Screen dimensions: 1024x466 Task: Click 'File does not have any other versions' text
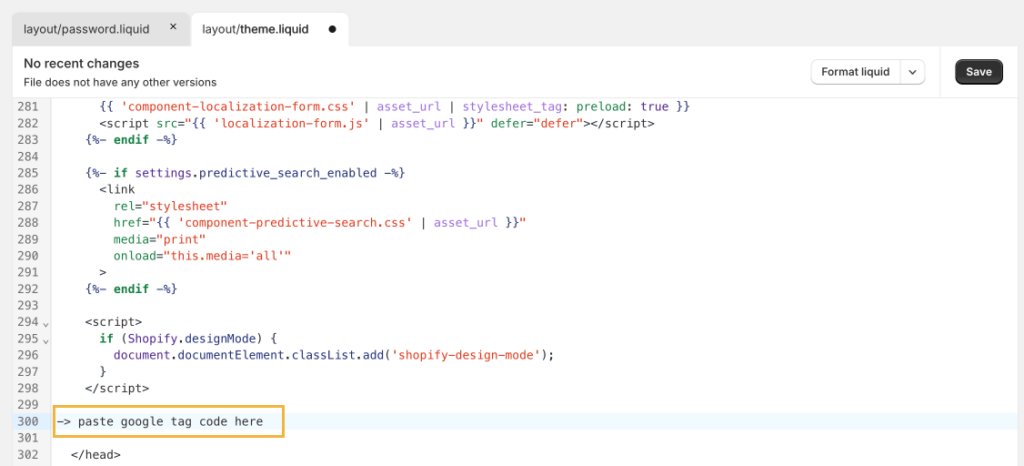pos(120,83)
